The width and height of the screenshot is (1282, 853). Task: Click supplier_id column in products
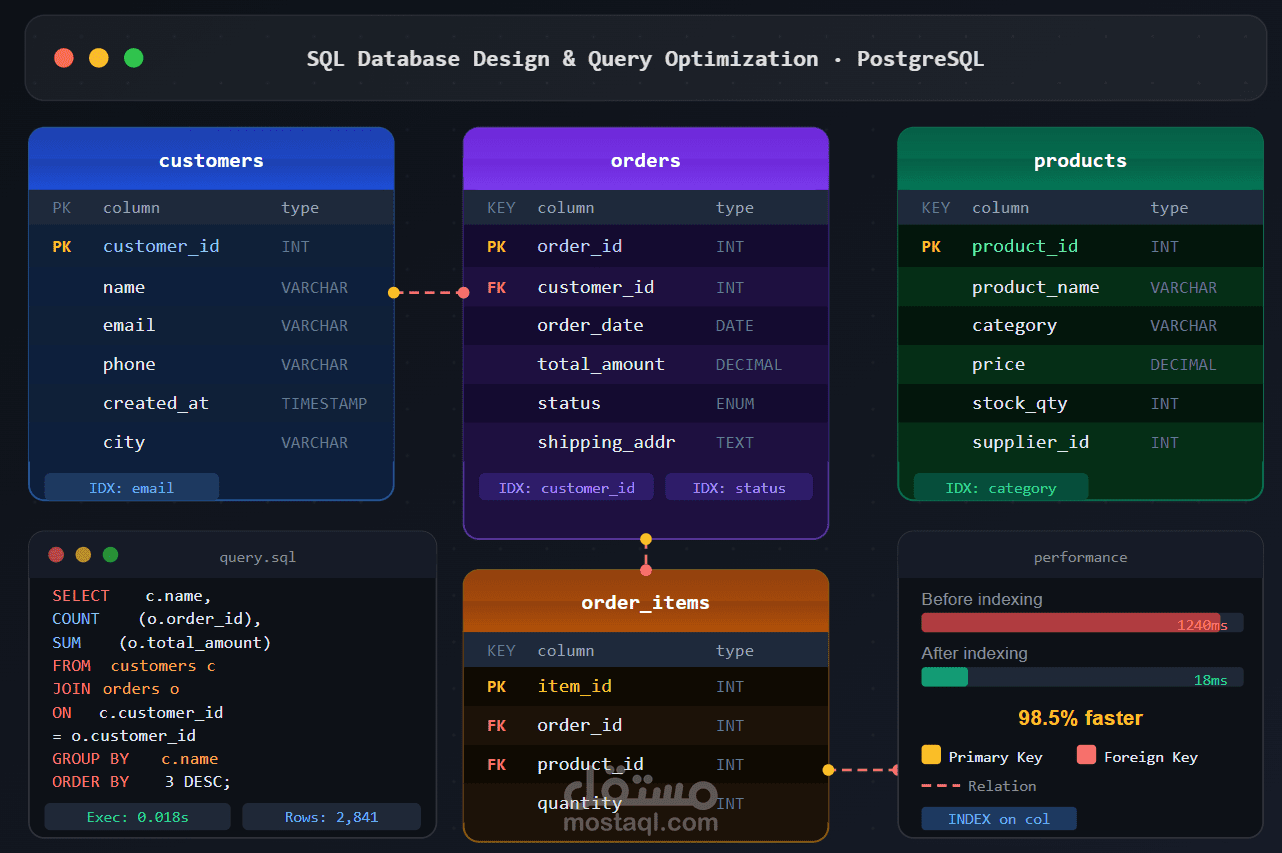[1030, 443]
